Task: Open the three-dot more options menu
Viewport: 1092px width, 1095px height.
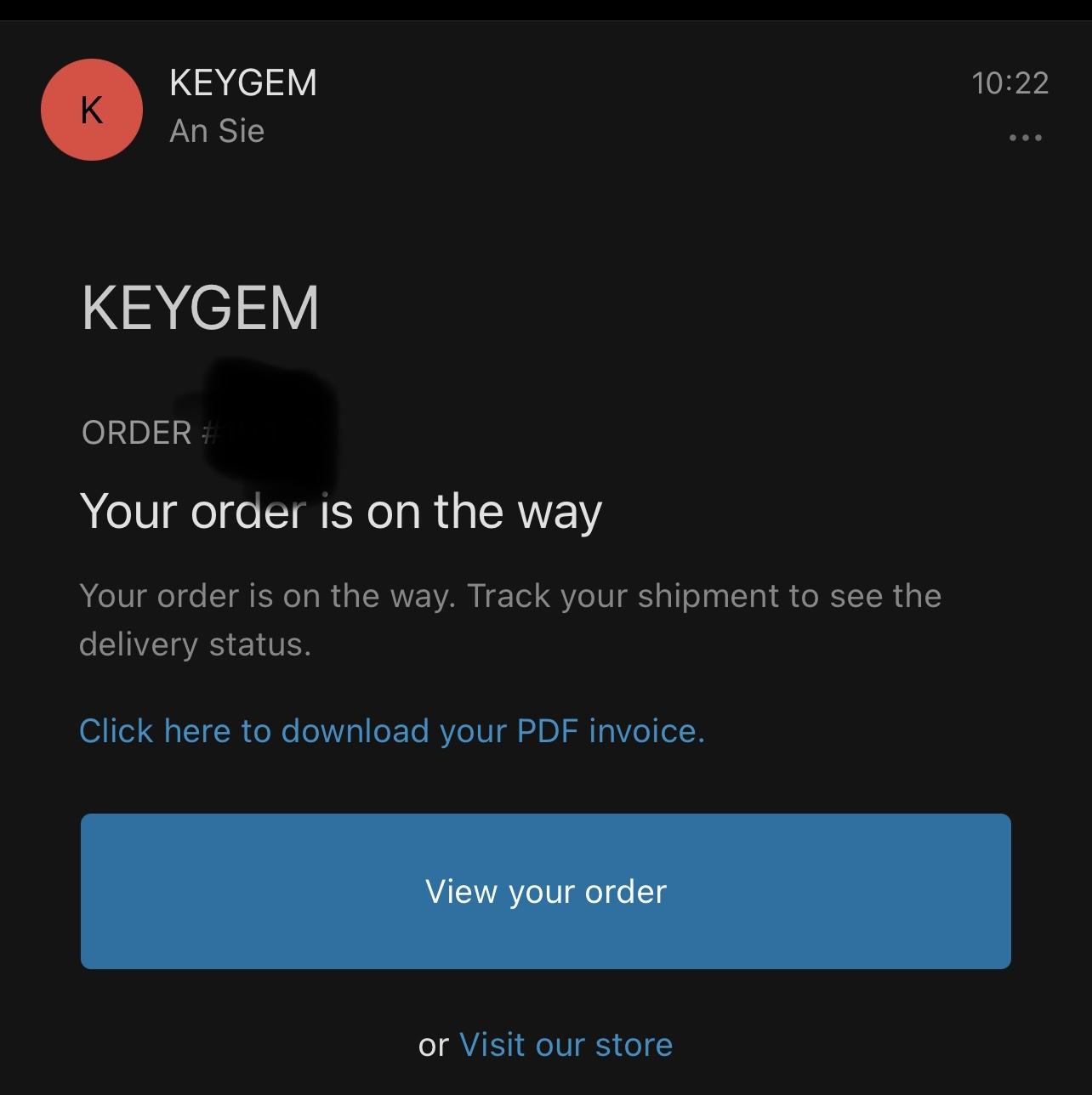Action: point(1025,137)
